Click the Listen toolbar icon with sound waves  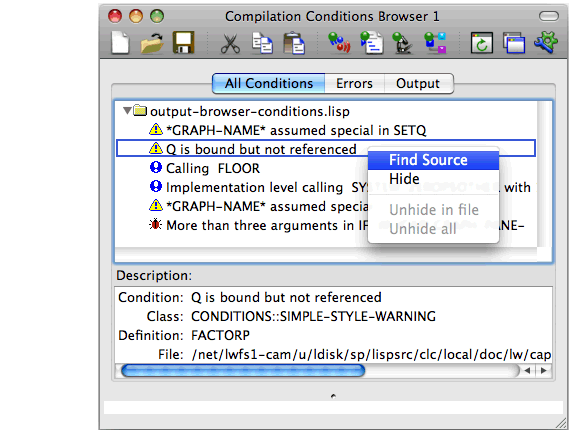339,42
